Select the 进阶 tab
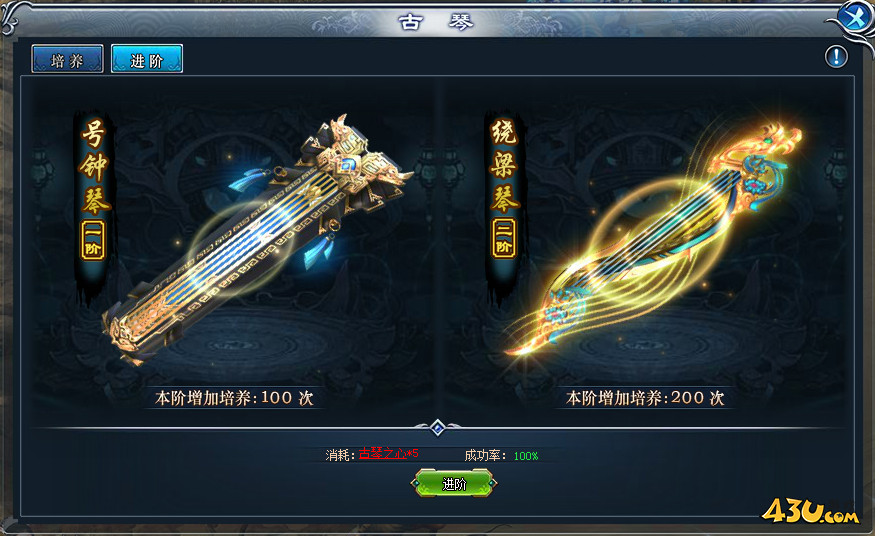Viewport: 875px width, 536px height. coord(147,59)
